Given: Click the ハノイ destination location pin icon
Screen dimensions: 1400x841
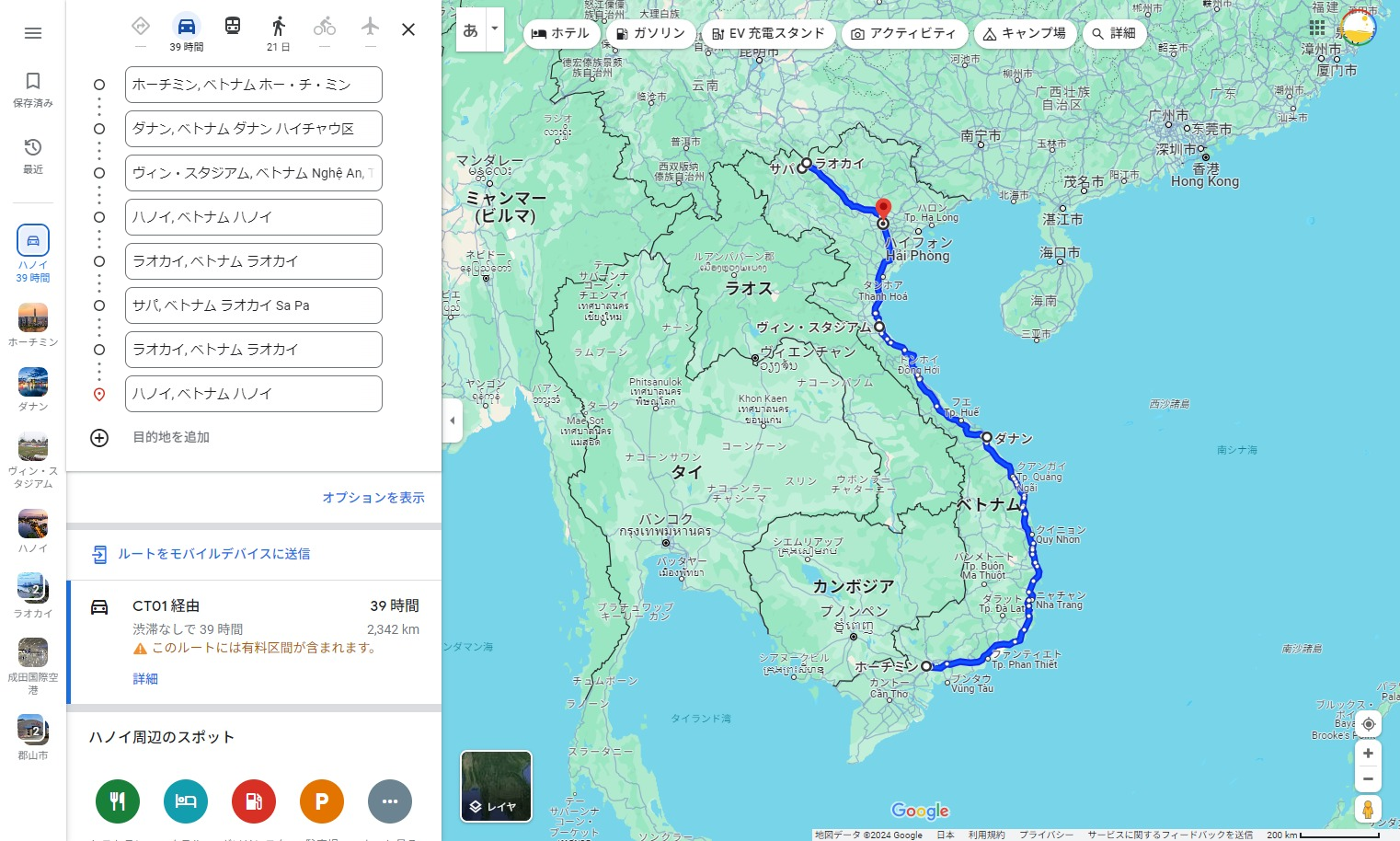Looking at the screenshot, I should tap(99, 395).
